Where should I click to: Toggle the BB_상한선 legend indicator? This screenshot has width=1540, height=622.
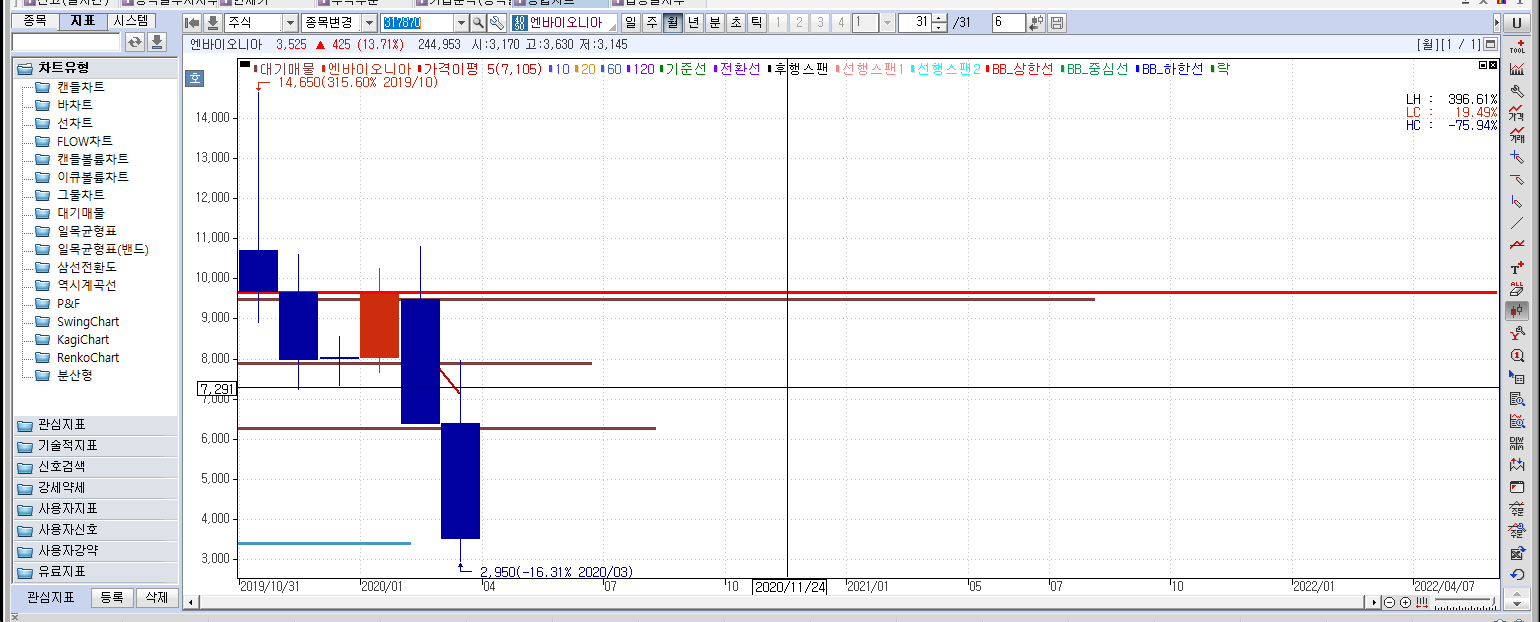click(x=1019, y=69)
